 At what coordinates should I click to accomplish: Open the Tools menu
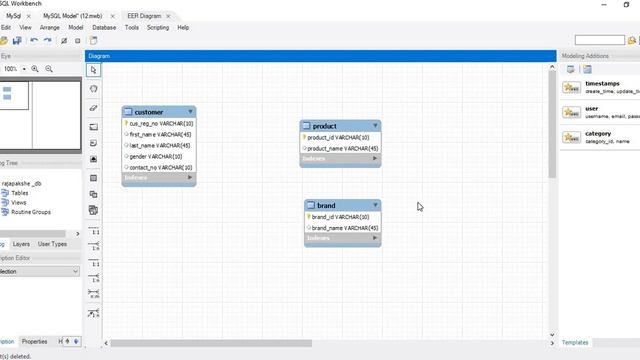[131, 27]
